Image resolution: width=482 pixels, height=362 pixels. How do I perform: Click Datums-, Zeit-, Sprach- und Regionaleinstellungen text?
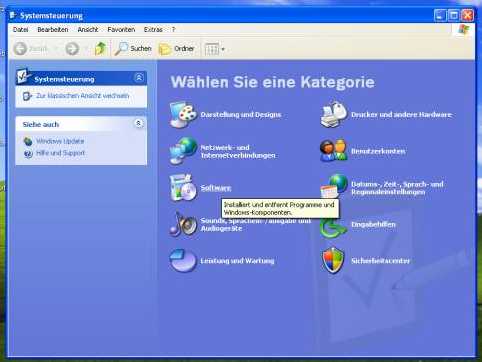coord(397,188)
